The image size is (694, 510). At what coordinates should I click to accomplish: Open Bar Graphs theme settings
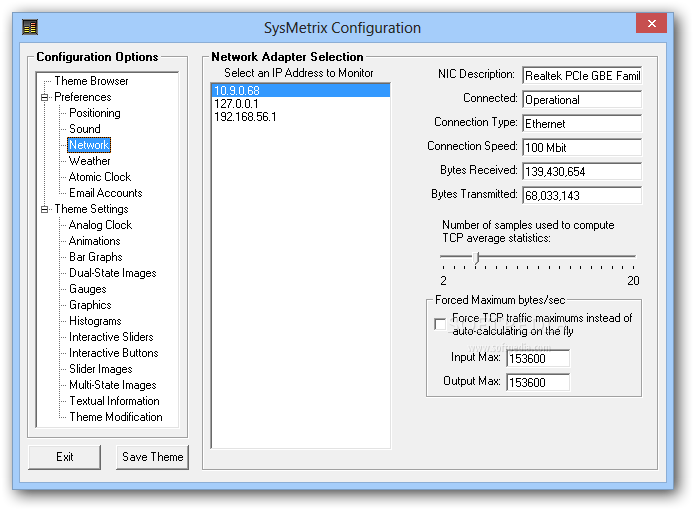pos(96,257)
